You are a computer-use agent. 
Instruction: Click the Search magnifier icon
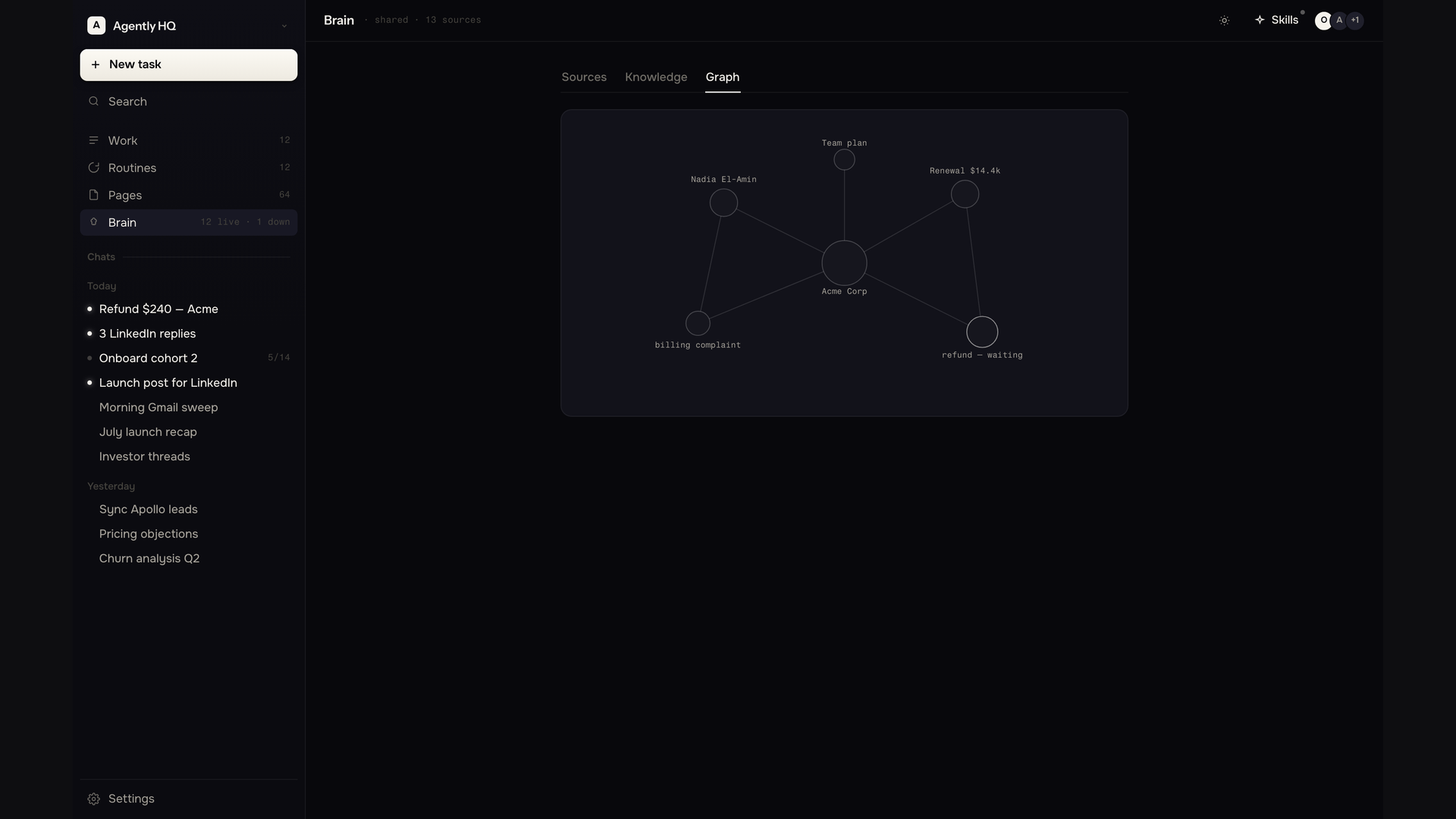pos(93,102)
